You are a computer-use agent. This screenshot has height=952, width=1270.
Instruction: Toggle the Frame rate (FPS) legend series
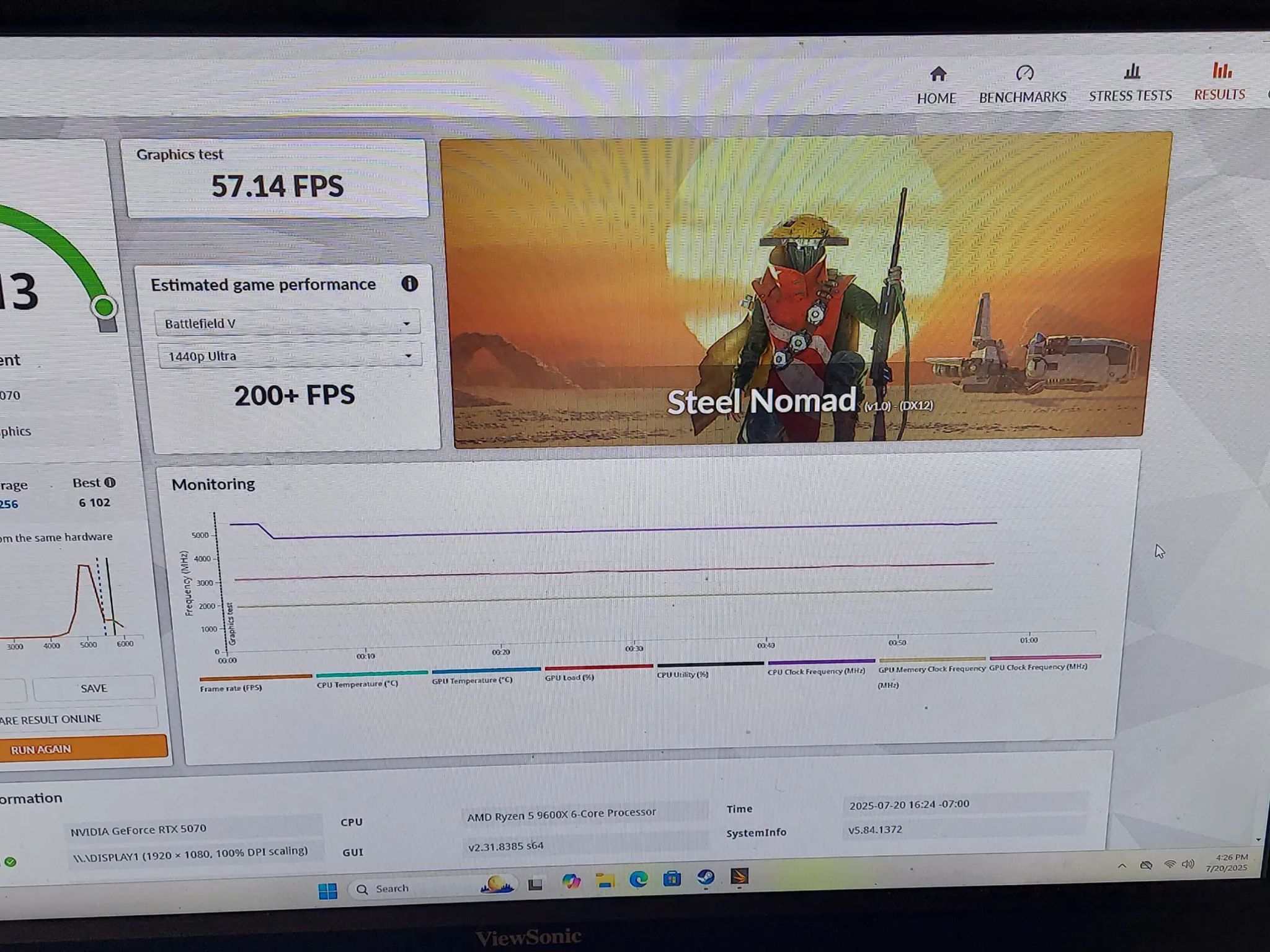[x=255, y=682]
